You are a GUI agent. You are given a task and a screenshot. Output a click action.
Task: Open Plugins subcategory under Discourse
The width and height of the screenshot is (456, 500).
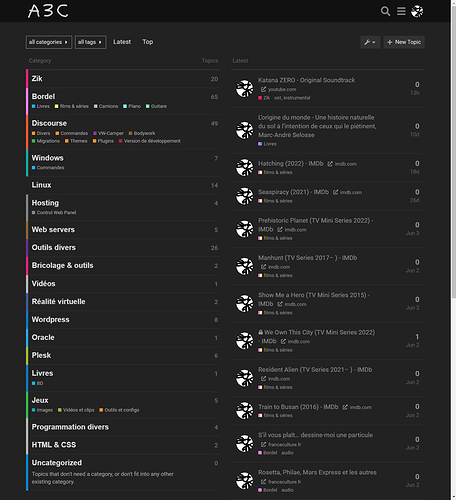pyautogui.click(x=103, y=141)
